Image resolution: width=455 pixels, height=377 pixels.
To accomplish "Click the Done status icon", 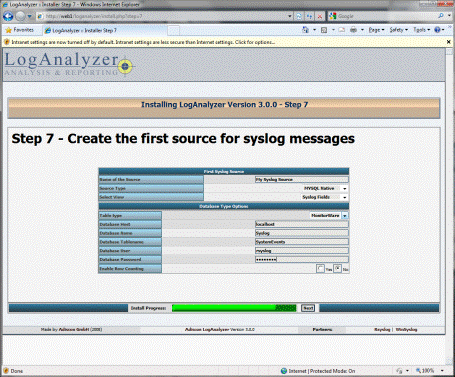I will 6,371.
